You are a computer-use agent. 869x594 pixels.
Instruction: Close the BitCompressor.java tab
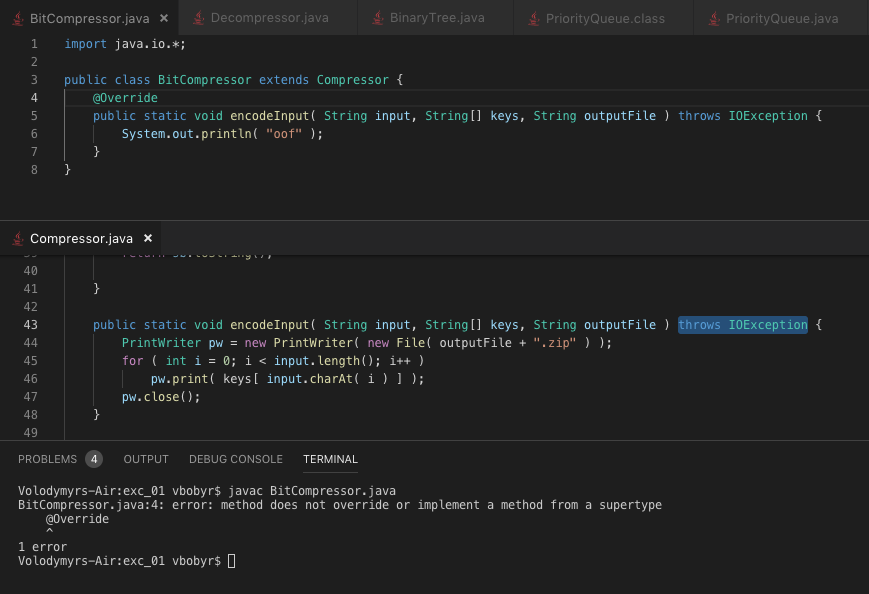pyautogui.click(x=164, y=18)
